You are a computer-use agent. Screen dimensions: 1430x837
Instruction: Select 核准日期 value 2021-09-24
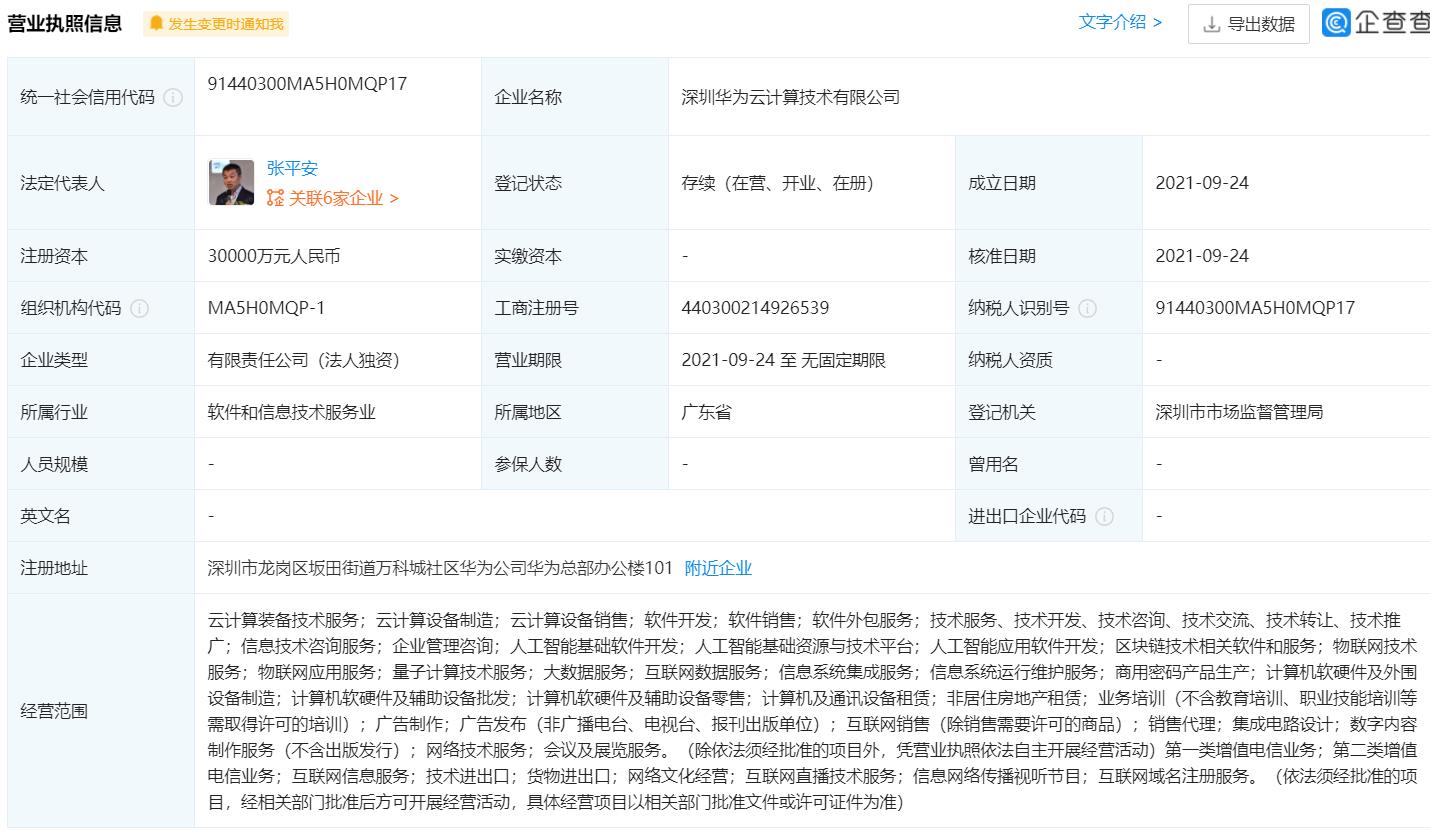1202,256
